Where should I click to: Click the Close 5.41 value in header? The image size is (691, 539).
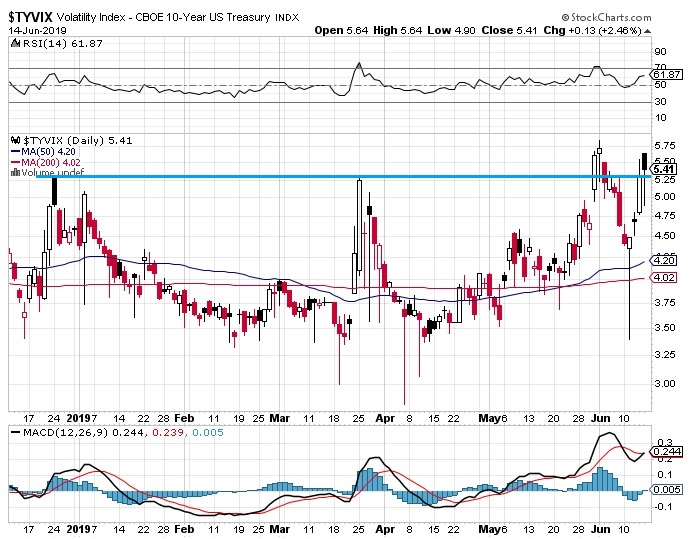point(509,30)
